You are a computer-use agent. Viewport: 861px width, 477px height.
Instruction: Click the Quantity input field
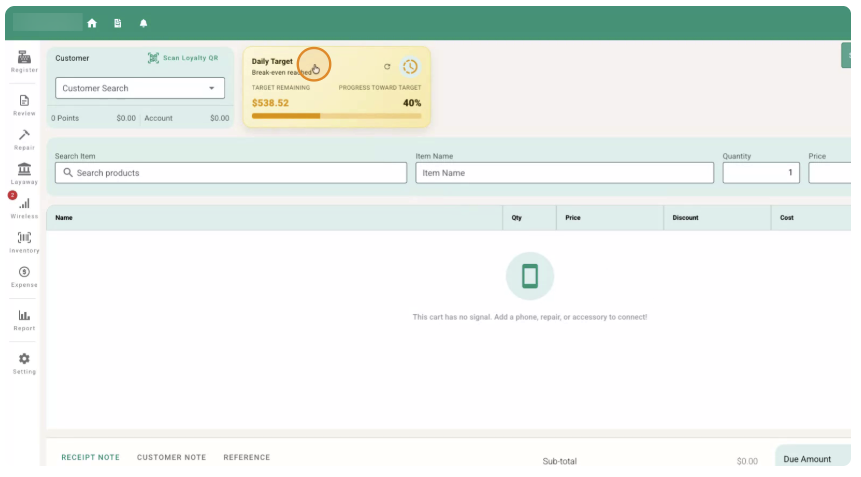[x=761, y=172]
